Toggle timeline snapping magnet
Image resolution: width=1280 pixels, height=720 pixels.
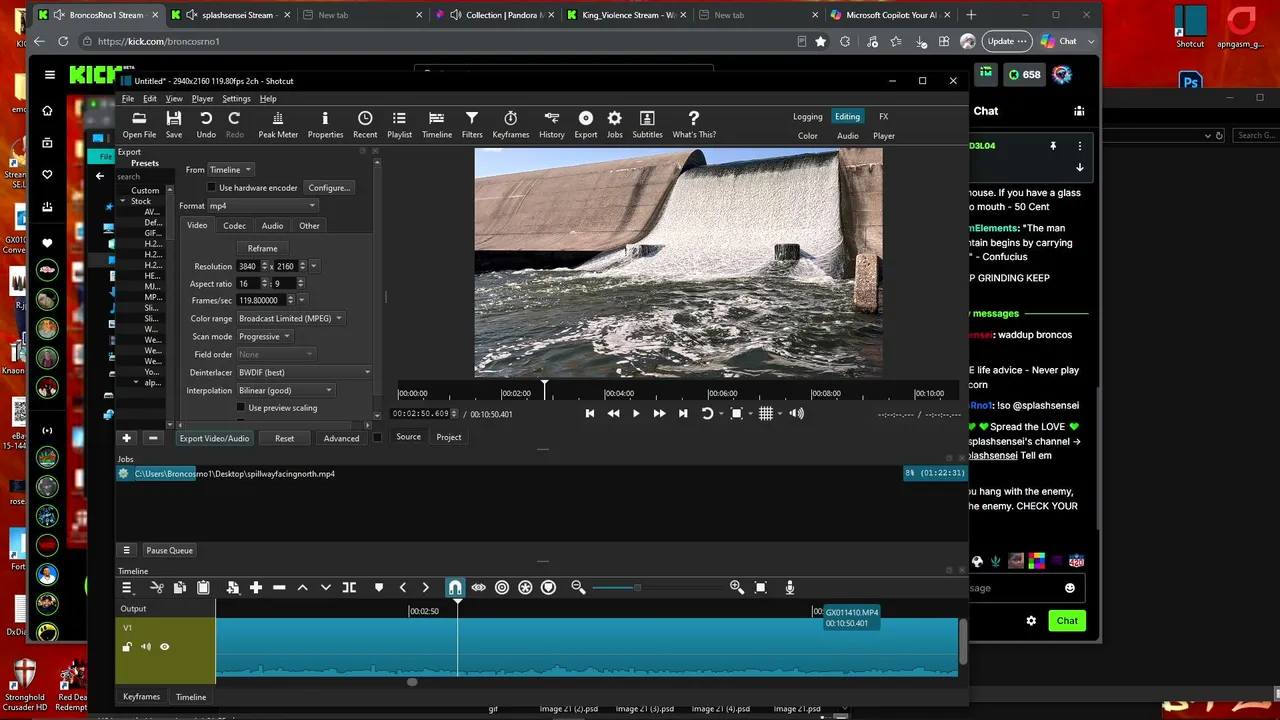[455, 588]
